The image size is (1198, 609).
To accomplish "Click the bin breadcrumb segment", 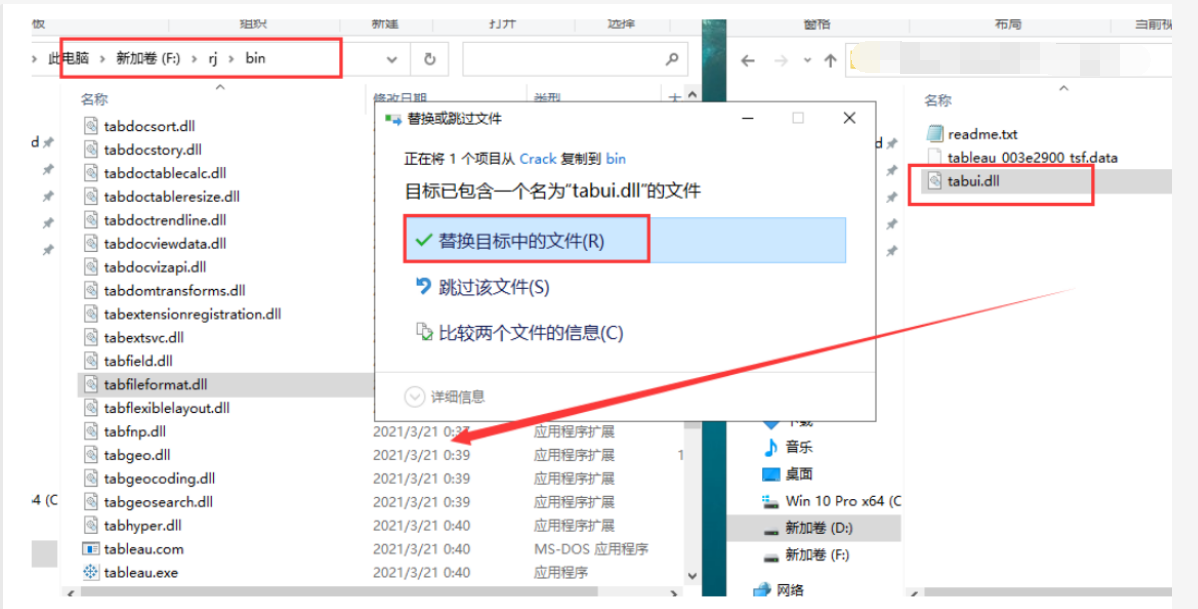I will [x=255, y=58].
